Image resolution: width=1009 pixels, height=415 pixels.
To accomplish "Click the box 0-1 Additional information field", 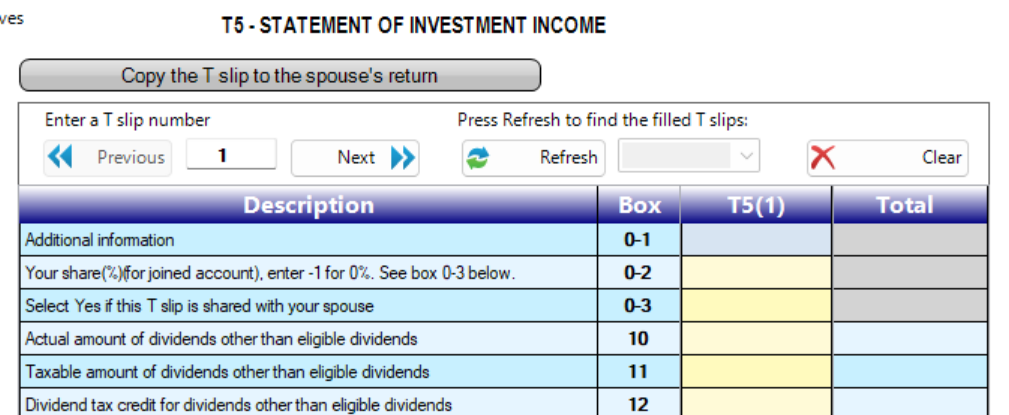I will pyautogui.click(x=756, y=240).
